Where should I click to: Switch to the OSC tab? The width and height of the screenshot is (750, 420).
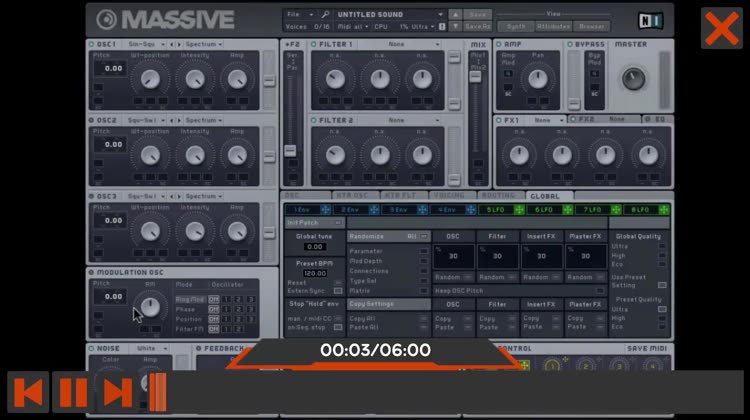click(306, 196)
